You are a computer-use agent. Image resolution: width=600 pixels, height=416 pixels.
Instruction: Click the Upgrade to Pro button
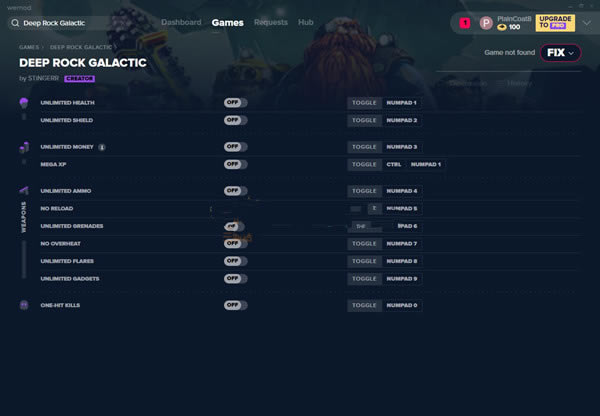click(x=555, y=22)
